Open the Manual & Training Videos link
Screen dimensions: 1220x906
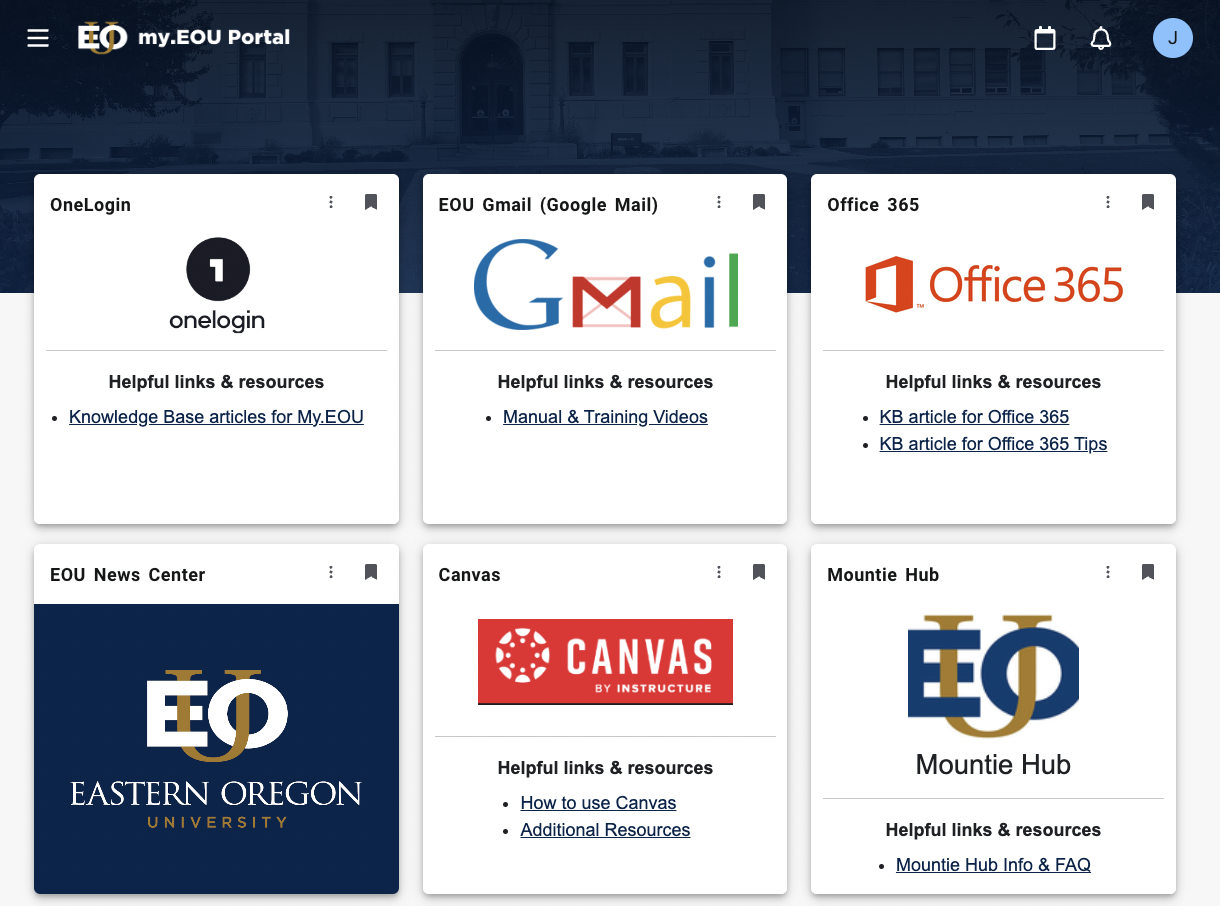click(605, 417)
